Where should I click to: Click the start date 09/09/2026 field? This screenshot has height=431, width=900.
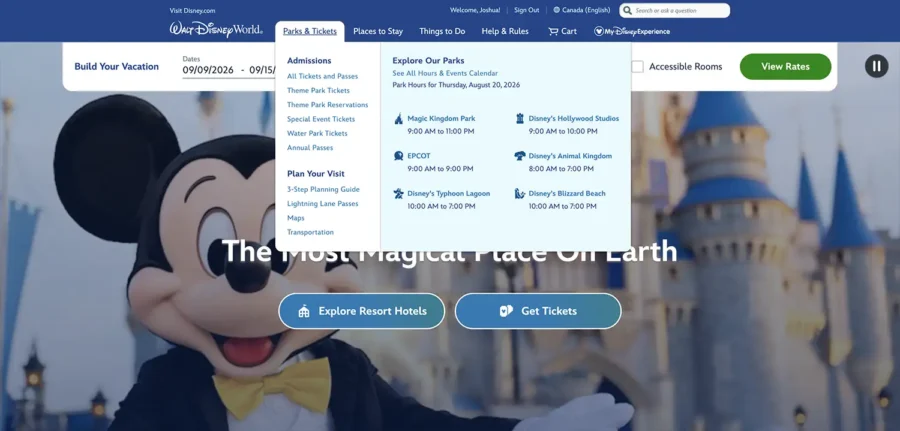pos(208,70)
